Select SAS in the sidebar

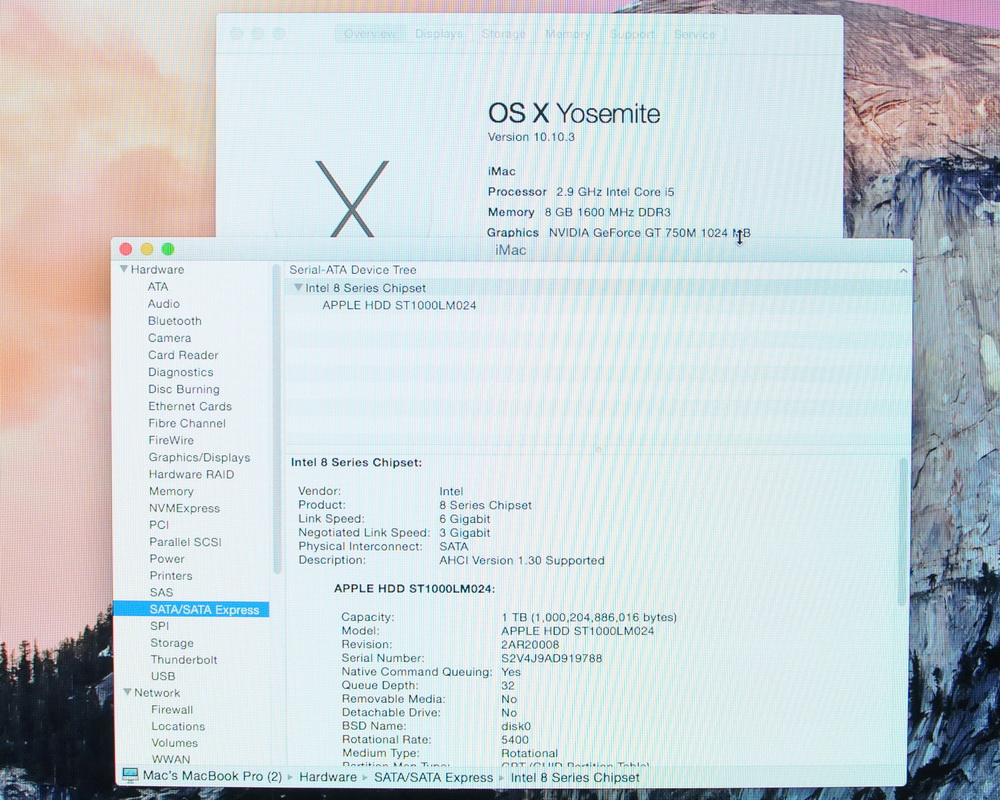tap(161, 593)
